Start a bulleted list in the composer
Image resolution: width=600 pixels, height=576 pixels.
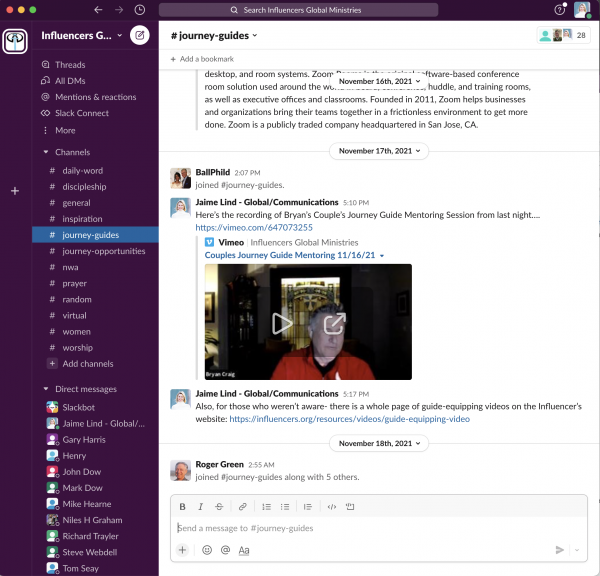(x=285, y=507)
